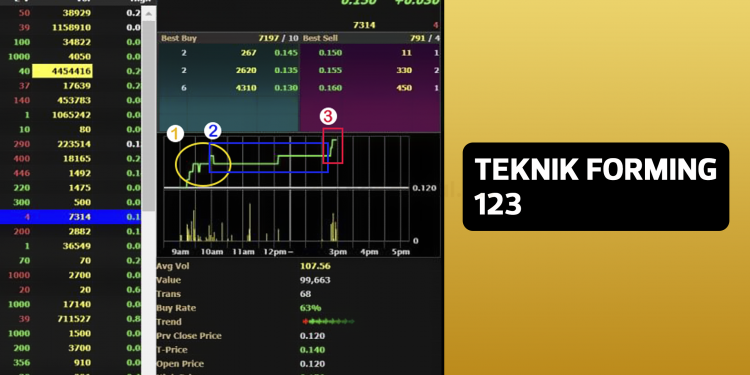750x375 pixels.
Task: Click the sell price 0.155
Action: pyautogui.click(x=331, y=70)
